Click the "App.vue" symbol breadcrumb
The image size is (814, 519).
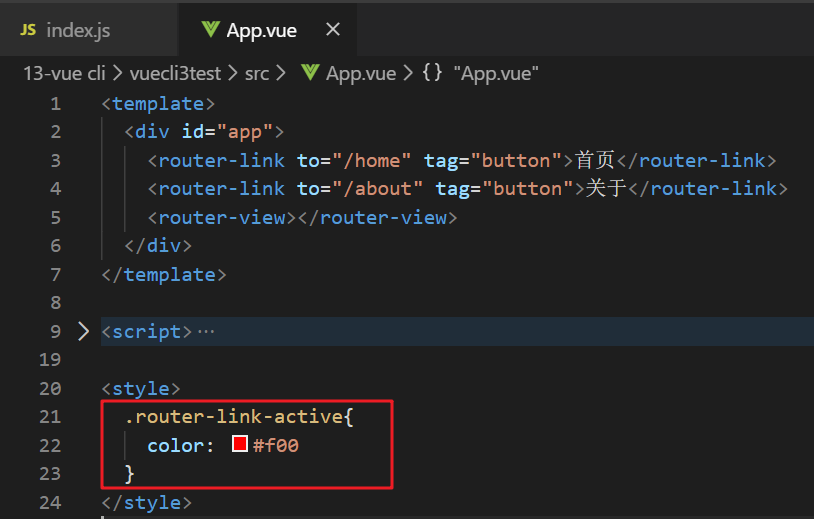point(496,73)
